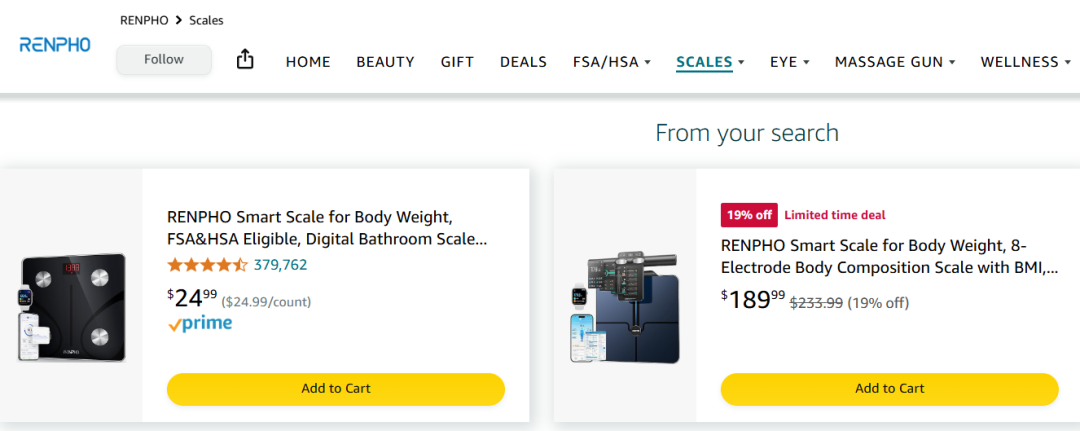Expand the SCALES dropdown menu

coord(710,62)
